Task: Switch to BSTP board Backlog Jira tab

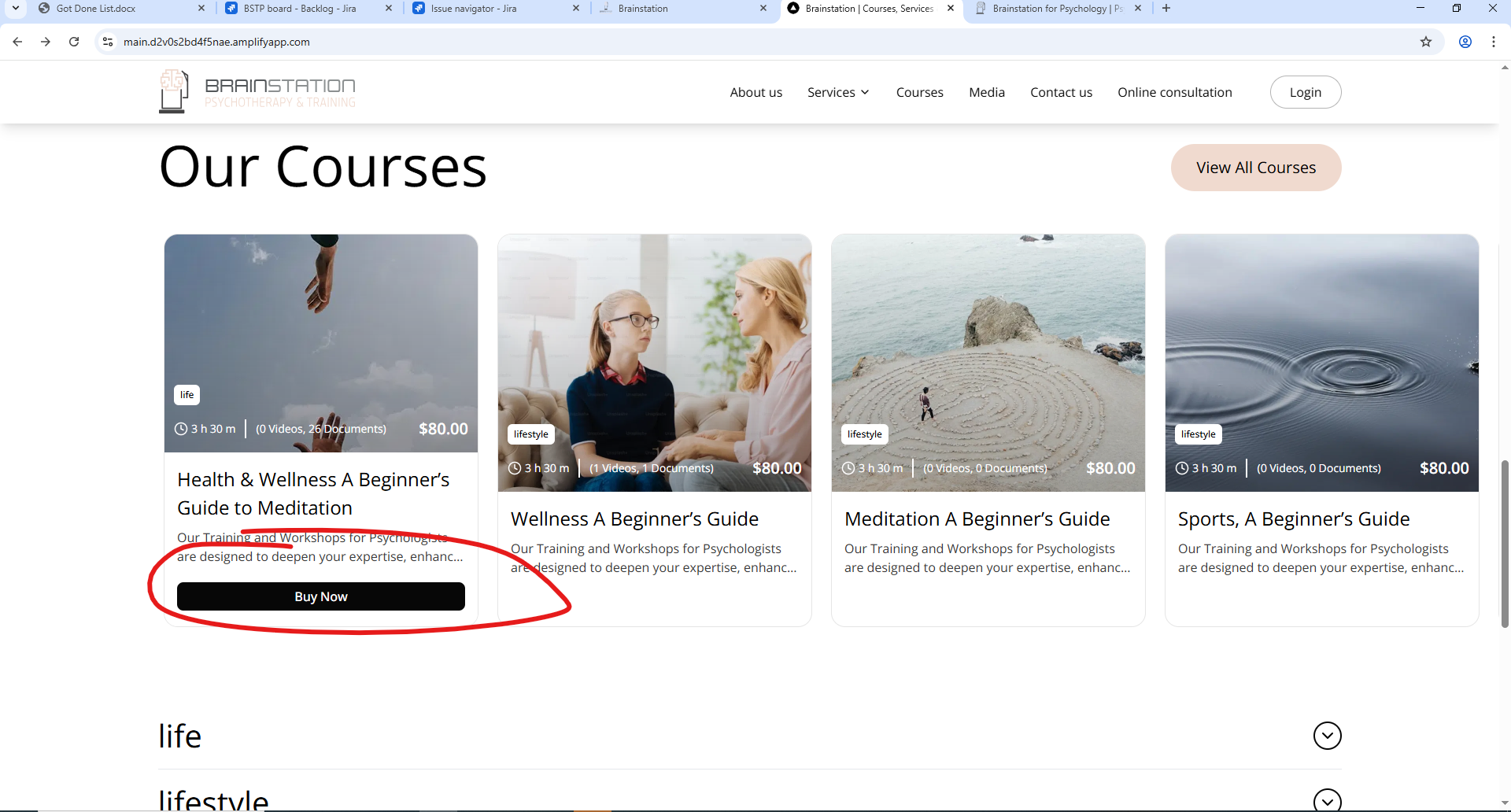Action: (x=300, y=9)
